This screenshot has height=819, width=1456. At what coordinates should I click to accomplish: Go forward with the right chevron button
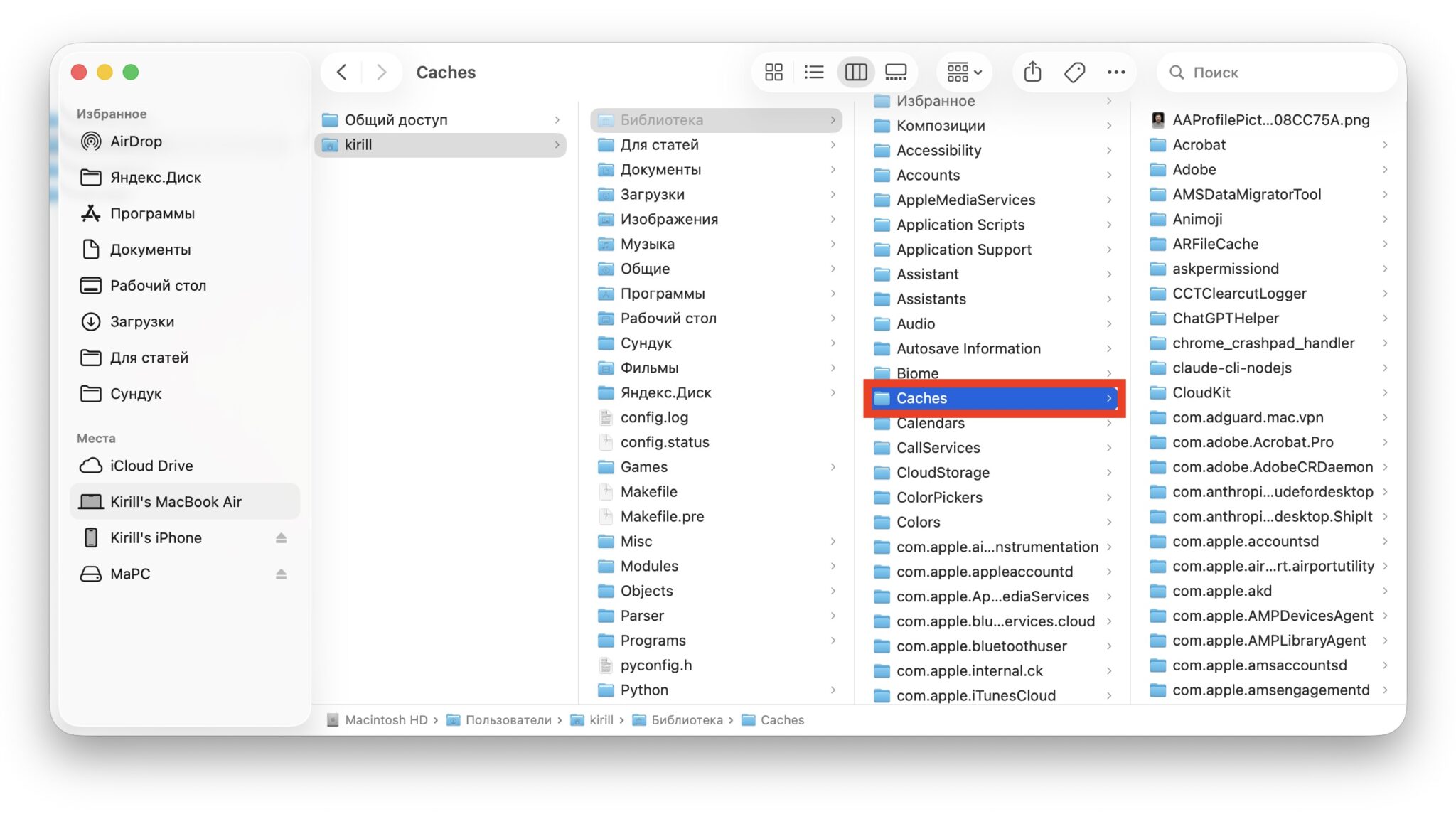[381, 72]
